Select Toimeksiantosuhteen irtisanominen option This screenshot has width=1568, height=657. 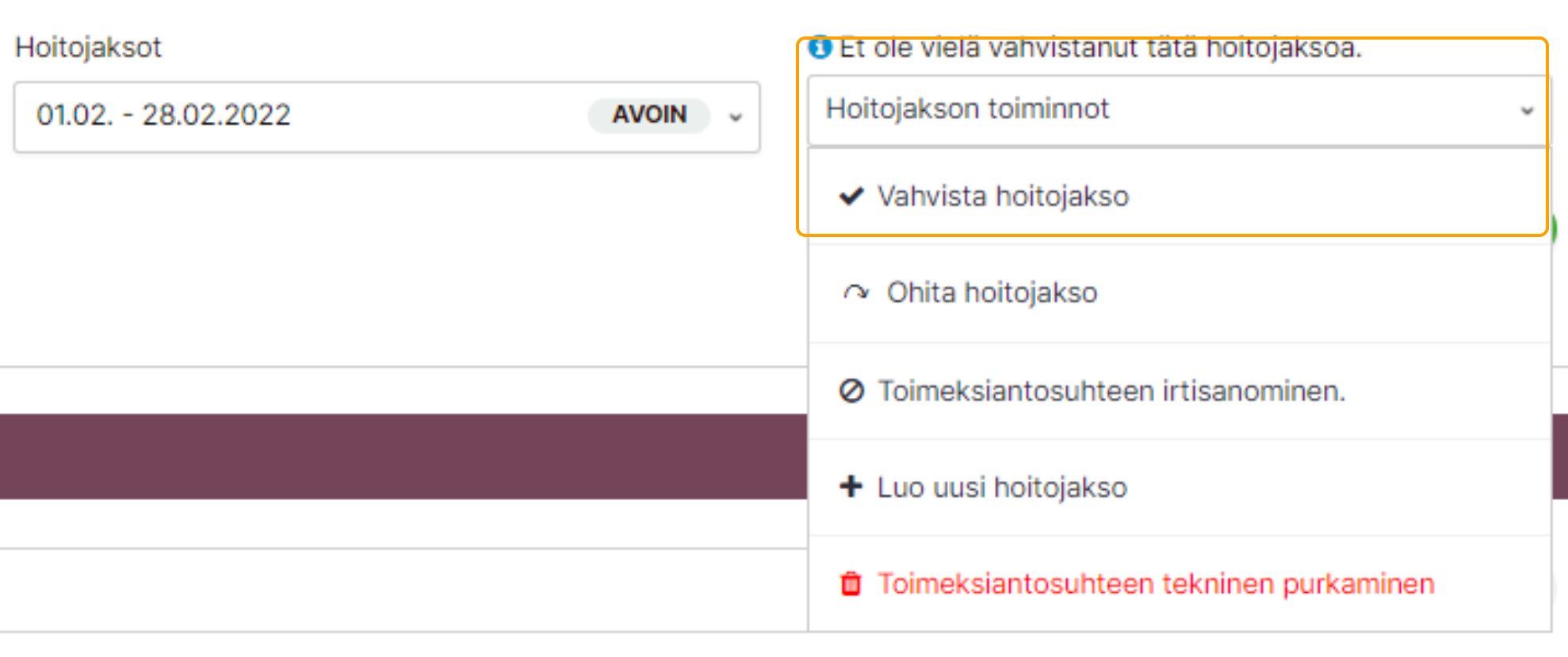pos(1111,391)
